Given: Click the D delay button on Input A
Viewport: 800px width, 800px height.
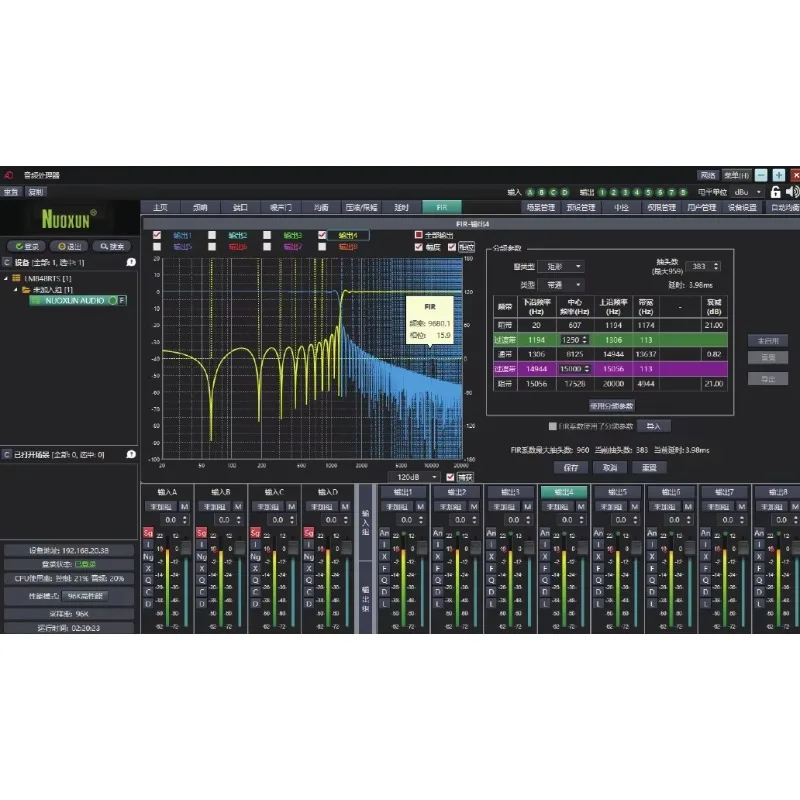Looking at the screenshot, I should point(148,604).
